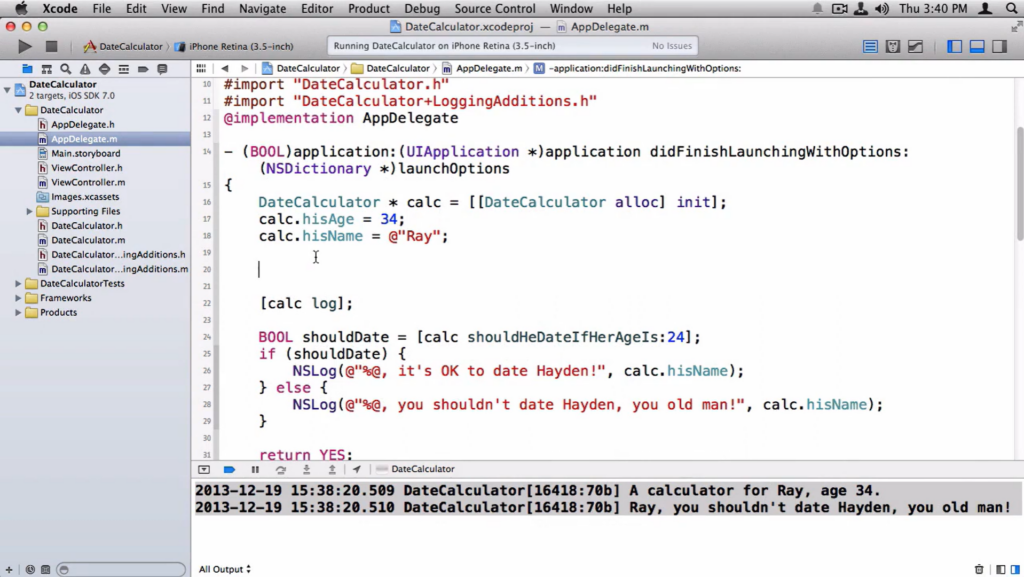This screenshot has width=1024, height=577.
Task: Open the Search navigator
Action: coord(66,68)
